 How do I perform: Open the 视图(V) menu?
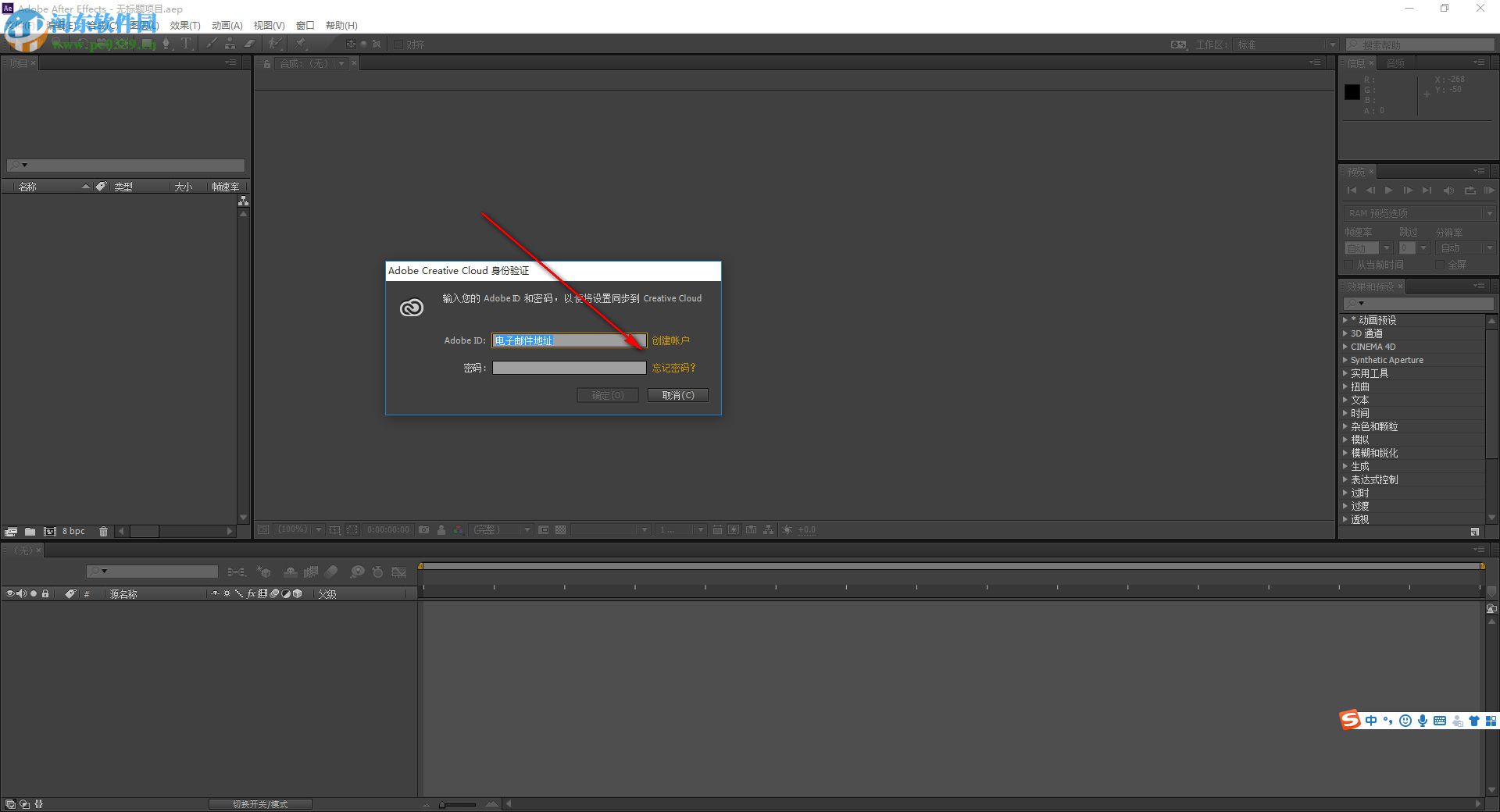pyautogui.click(x=269, y=26)
